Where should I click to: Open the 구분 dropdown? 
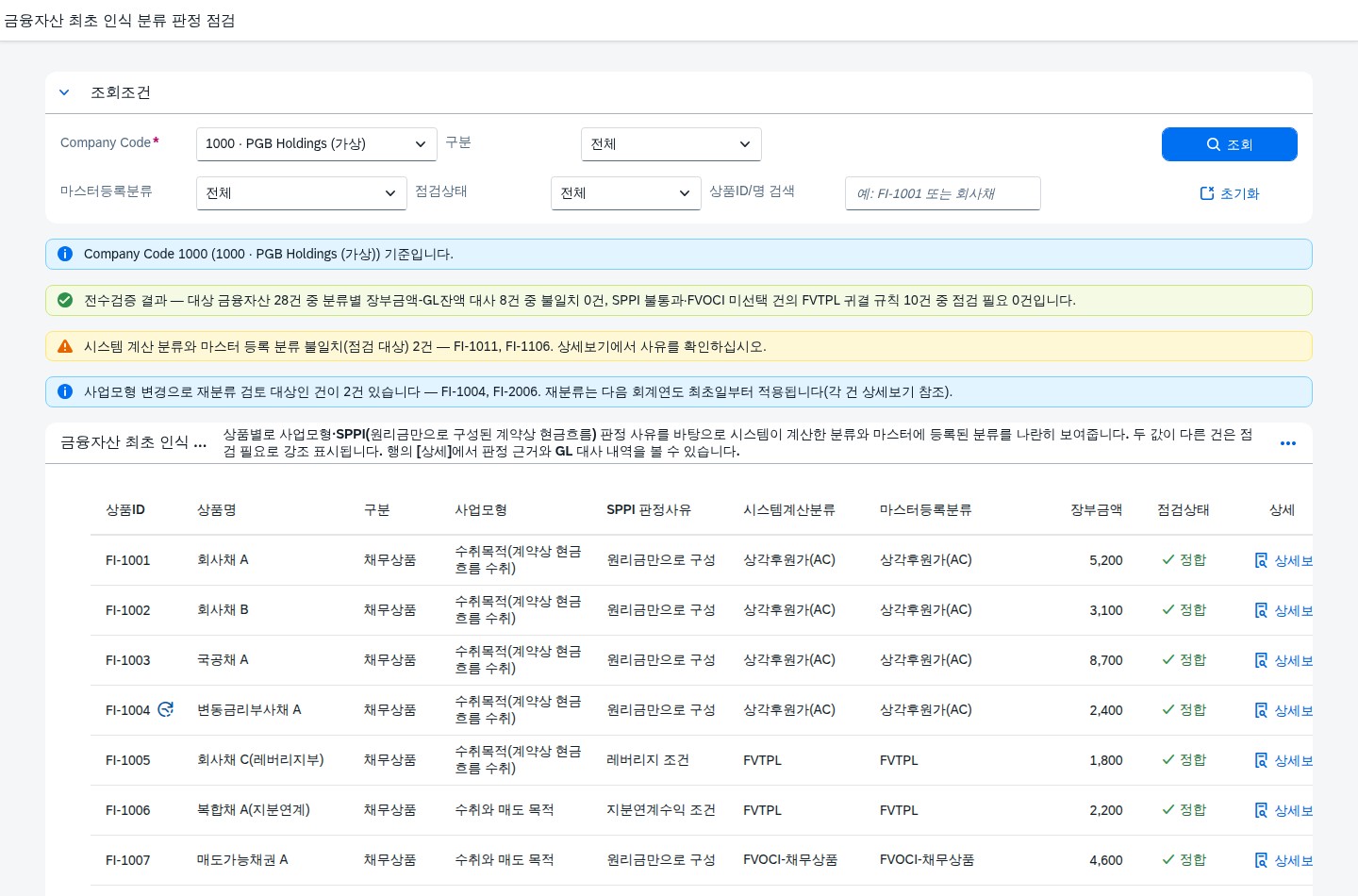671,144
